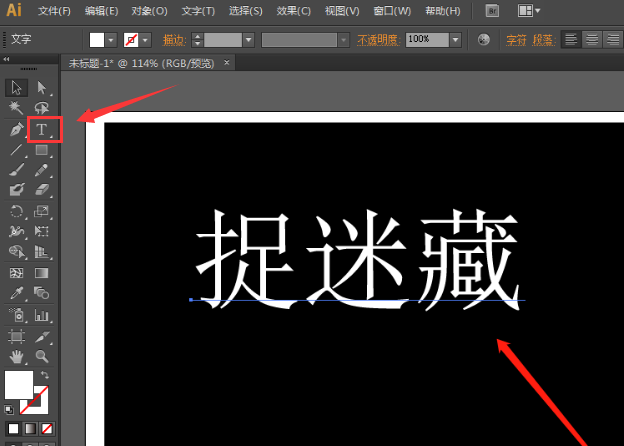Open the 字符 character panel link
Screen dimensions: 624x446
pos(516,40)
